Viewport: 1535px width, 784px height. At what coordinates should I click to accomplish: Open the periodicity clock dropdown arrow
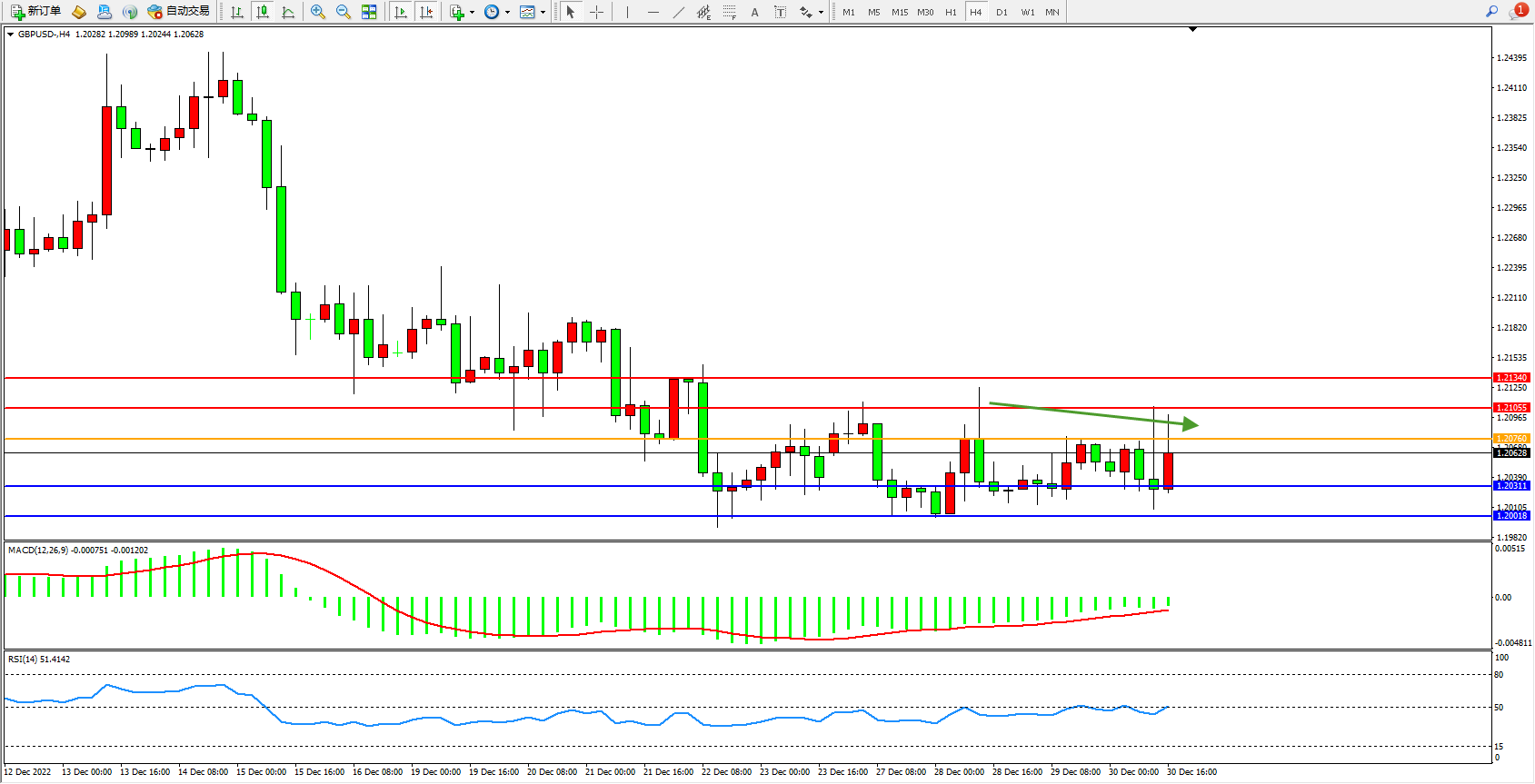[507, 12]
